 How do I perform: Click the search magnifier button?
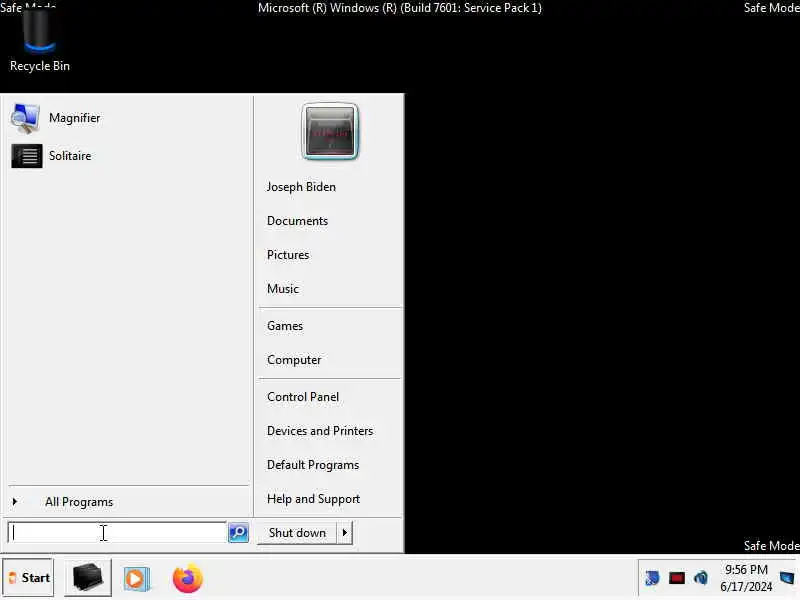pyautogui.click(x=238, y=533)
